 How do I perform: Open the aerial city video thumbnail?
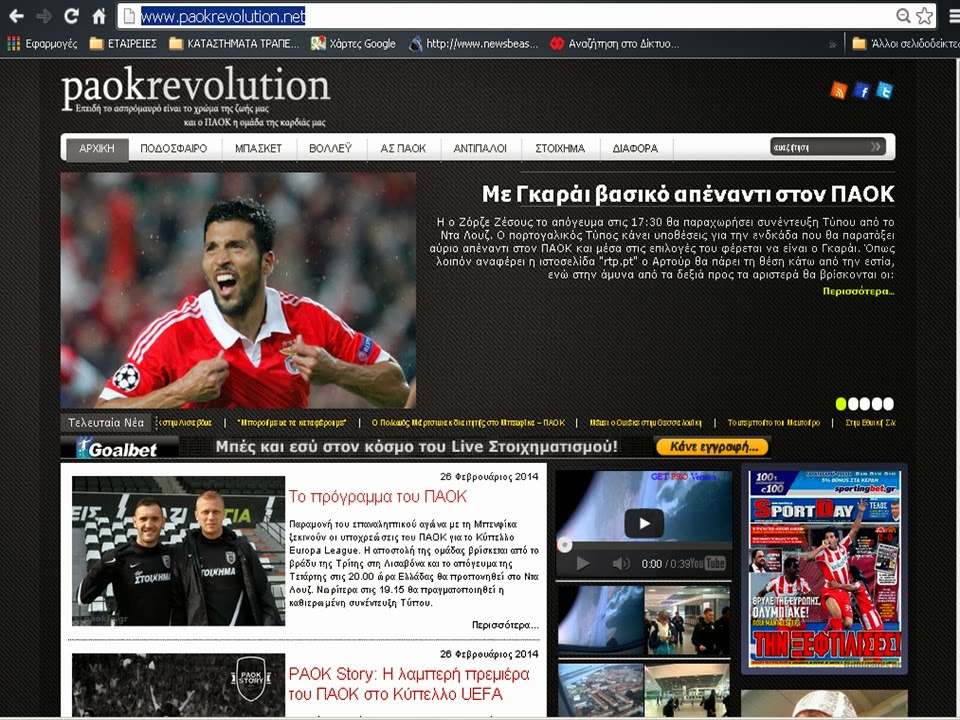click(600, 690)
